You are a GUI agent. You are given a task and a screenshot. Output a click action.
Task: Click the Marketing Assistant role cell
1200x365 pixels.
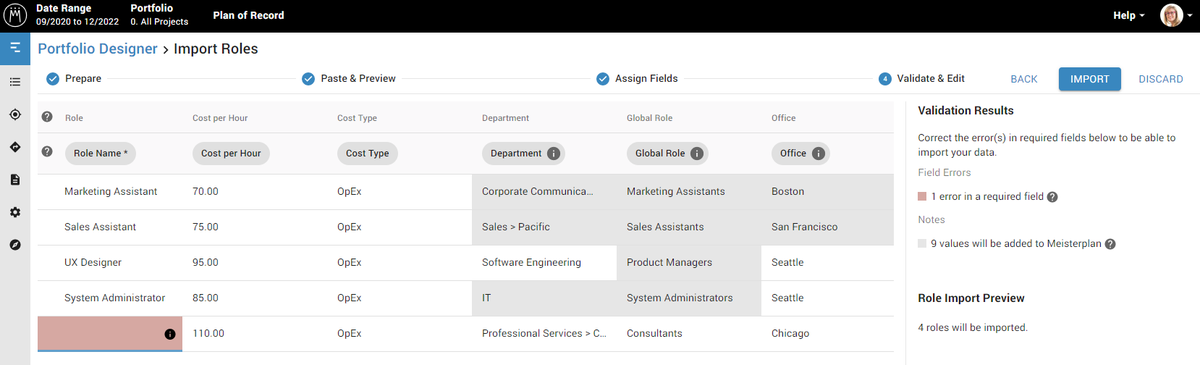[x=110, y=191]
